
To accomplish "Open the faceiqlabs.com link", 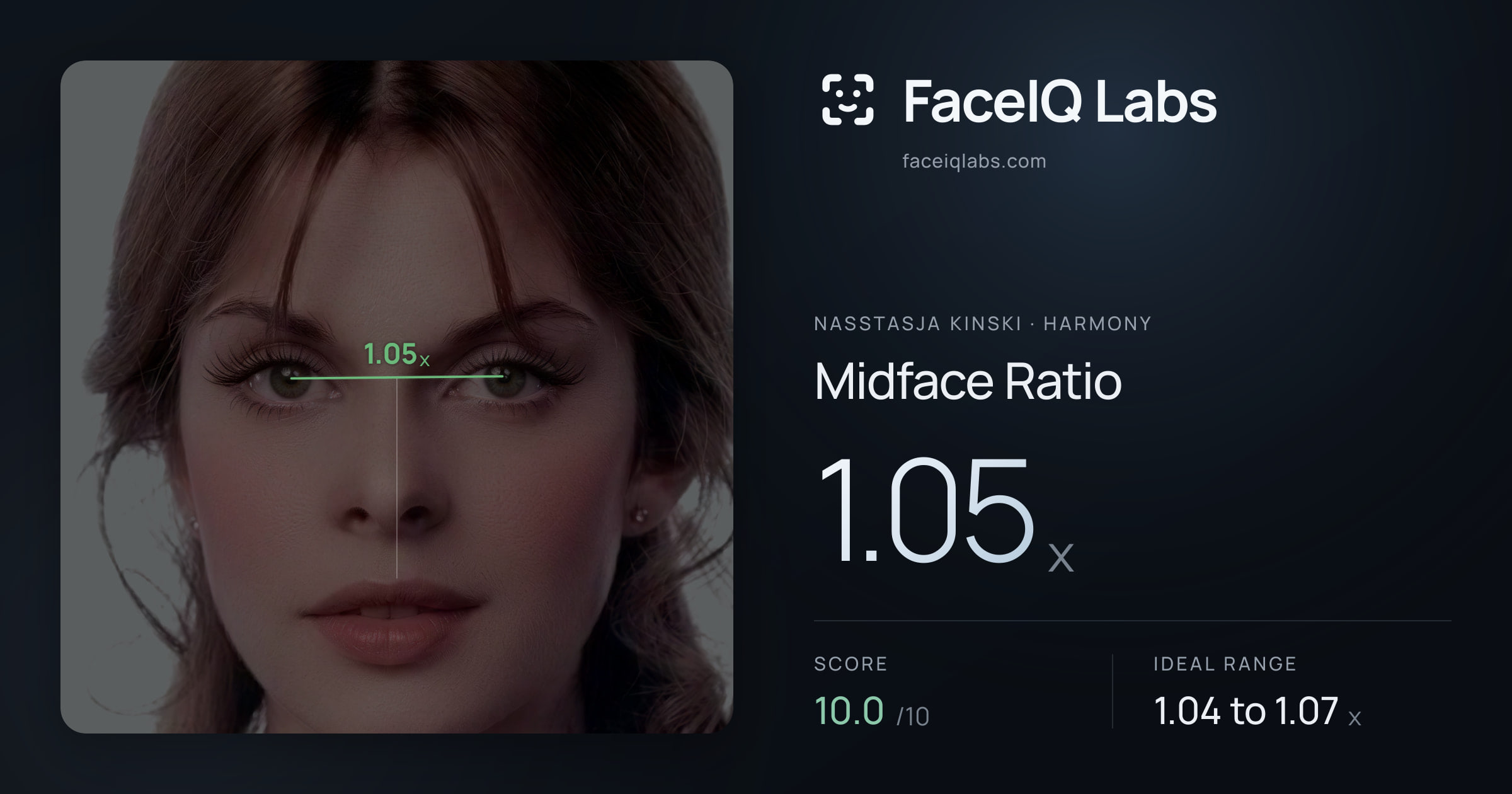I will (x=974, y=161).
